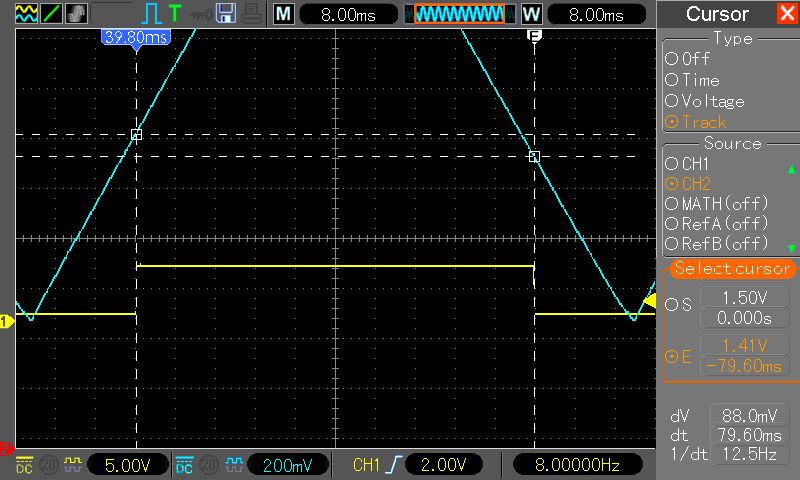800x480 pixels.
Task: Click the green up arrow in Source list
Action: (791, 169)
